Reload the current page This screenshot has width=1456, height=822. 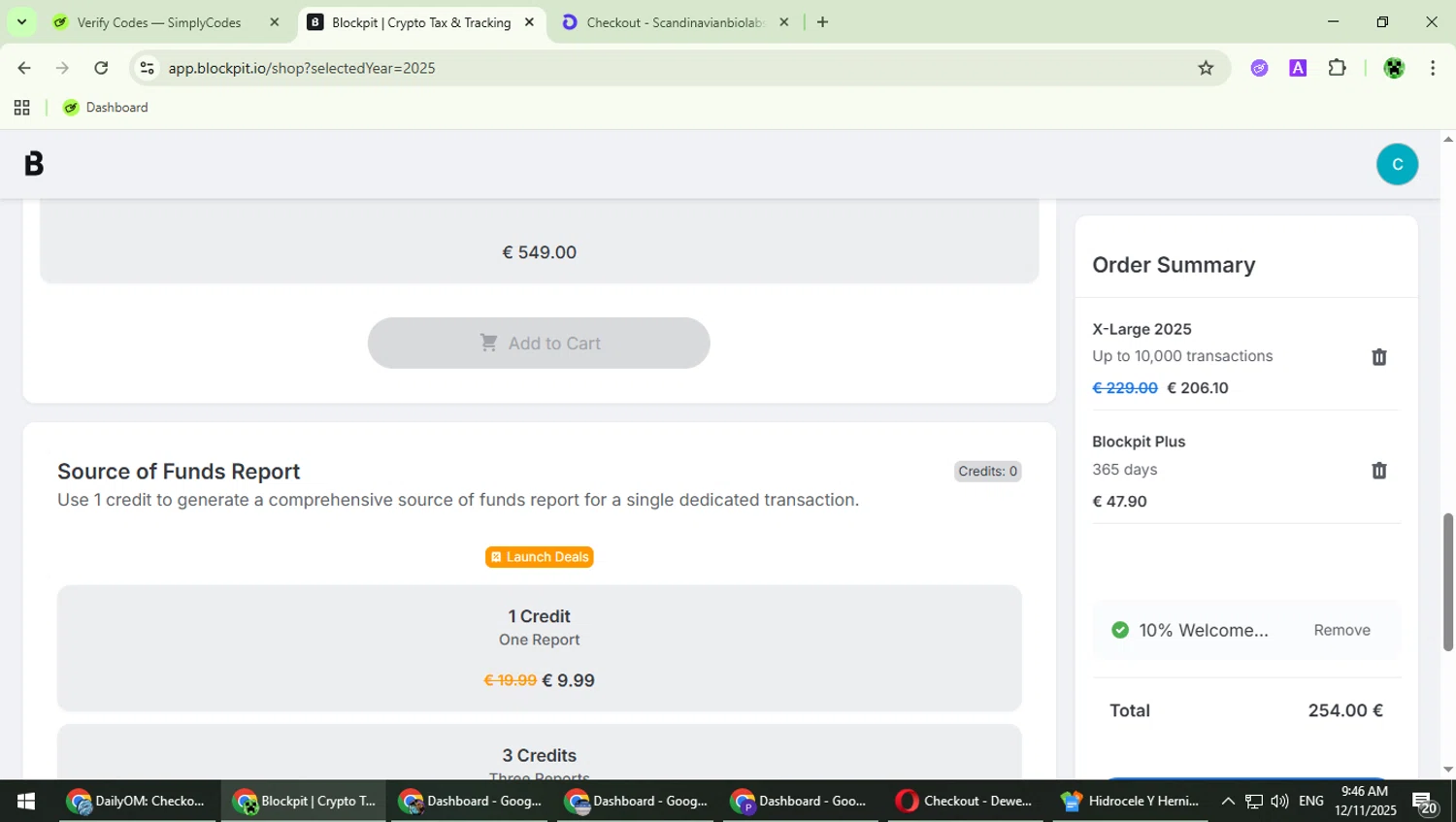101,68
